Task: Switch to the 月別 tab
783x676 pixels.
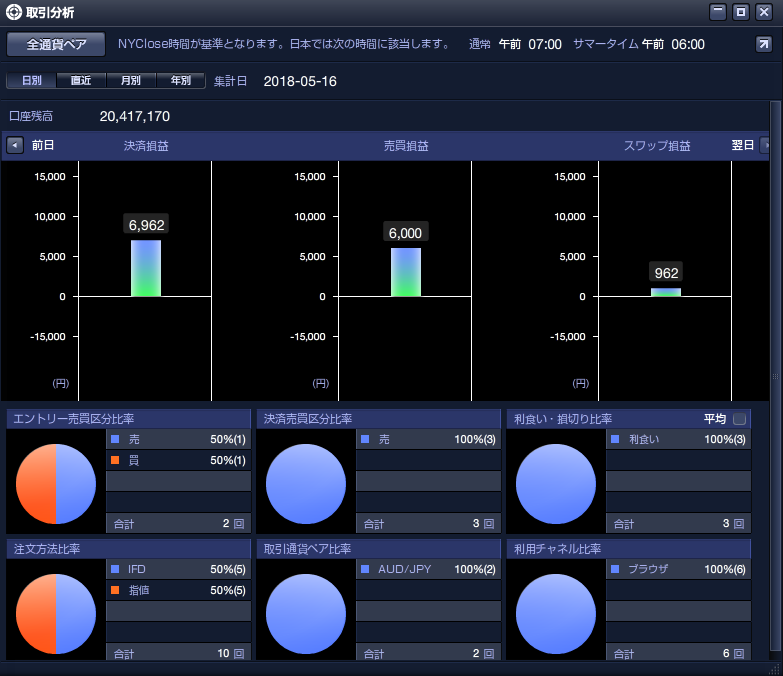Action: [131, 80]
